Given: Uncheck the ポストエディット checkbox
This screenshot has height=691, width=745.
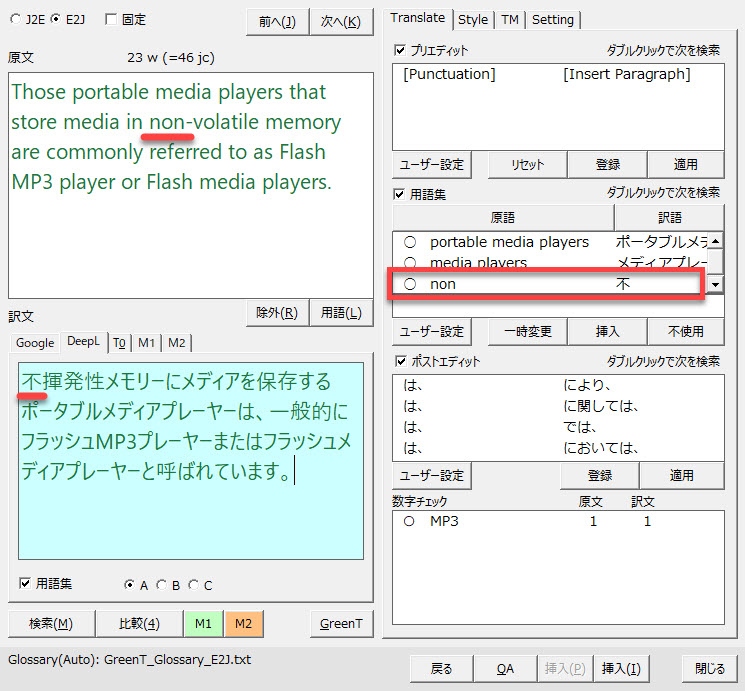Looking at the screenshot, I should 400,361.
